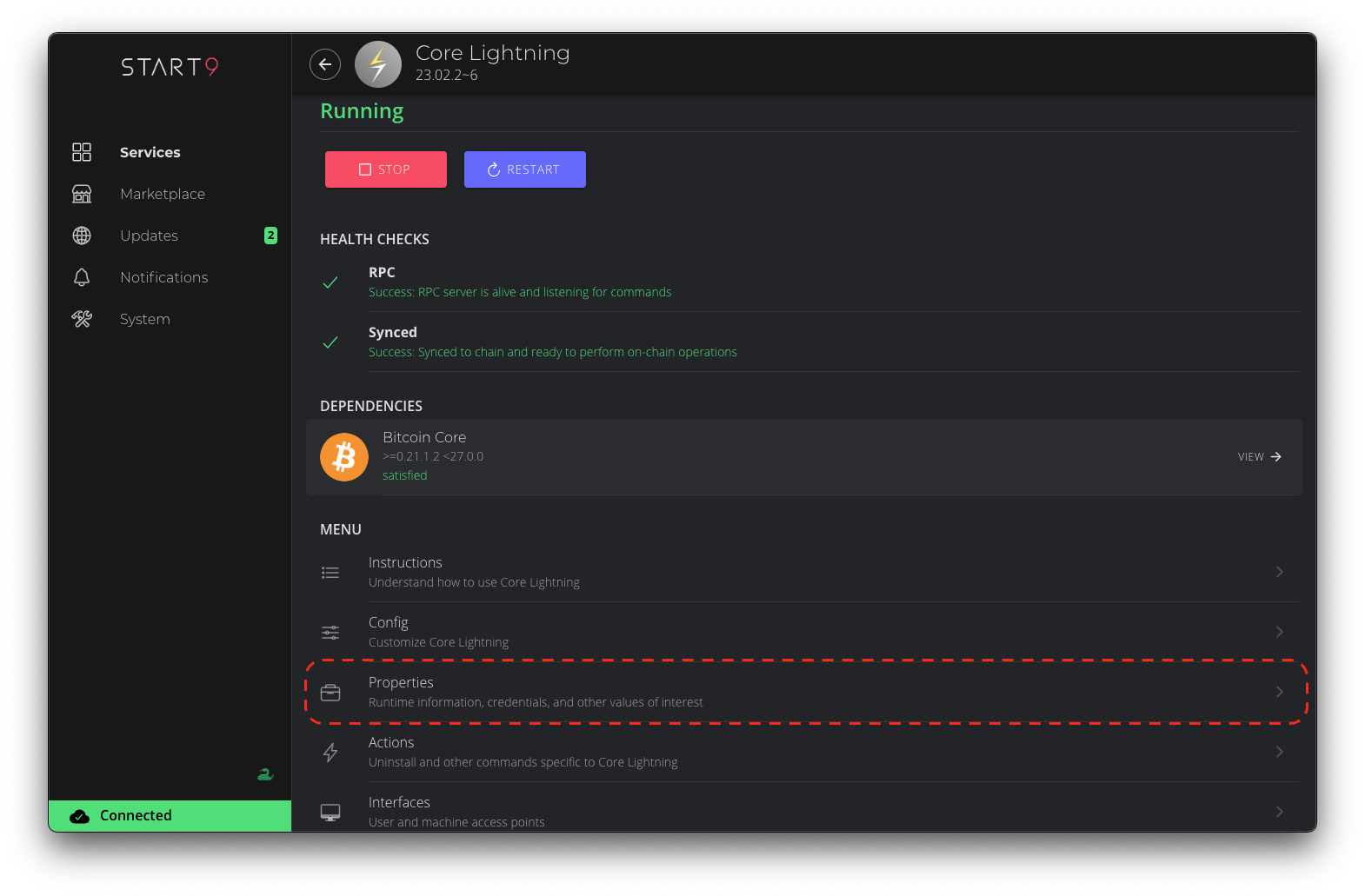Click the System tools icon
The image size is (1365, 896).
coord(82,319)
